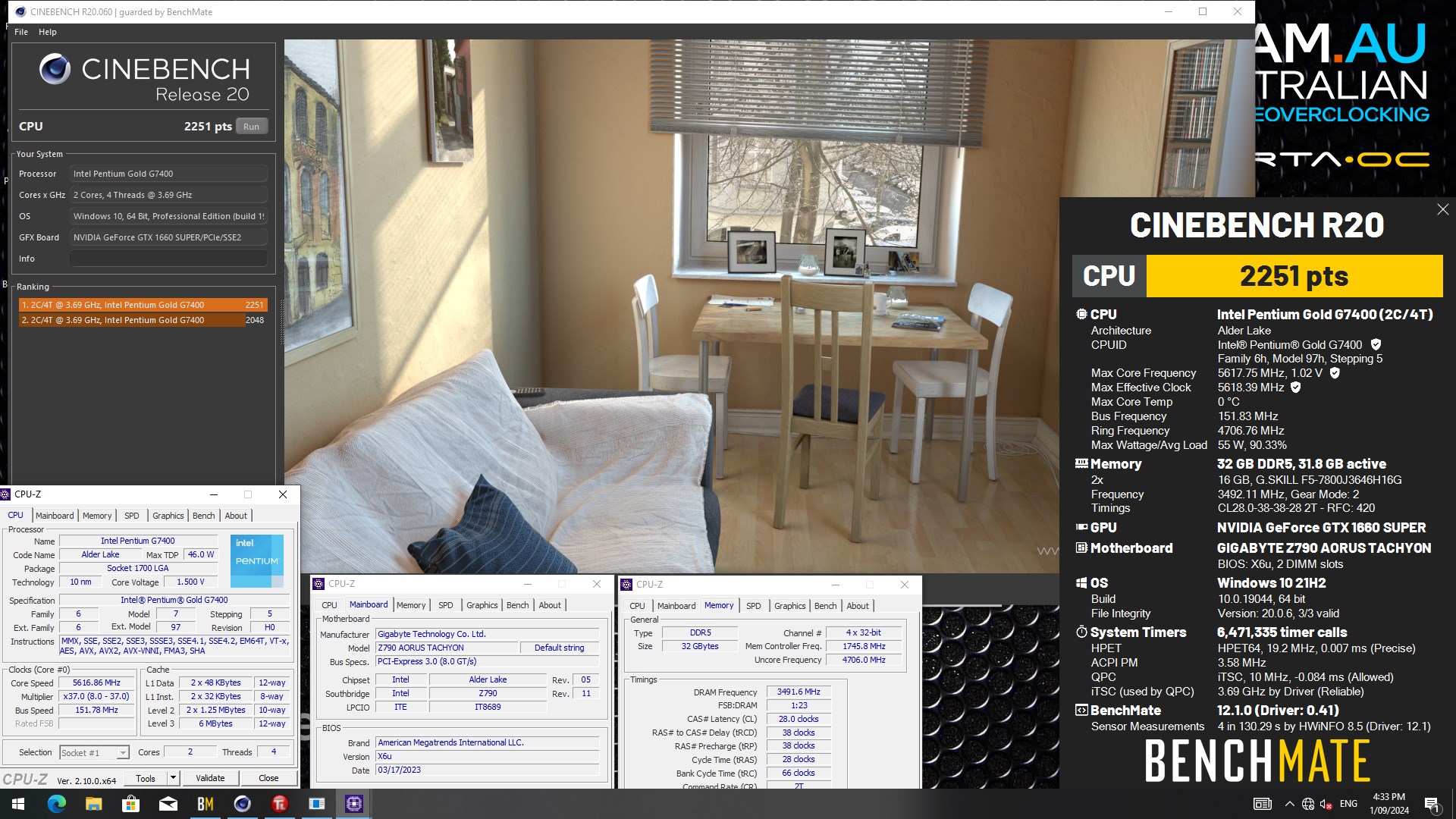Open the network status tray icon
Image resolution: width=1456 pixels, height=819 pixels.
point(1307,804)
